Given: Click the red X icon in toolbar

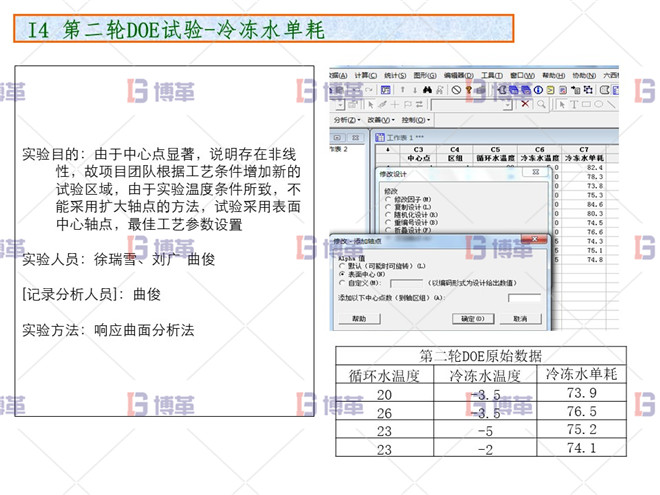Looking at the screenshot, I should 523,104.
